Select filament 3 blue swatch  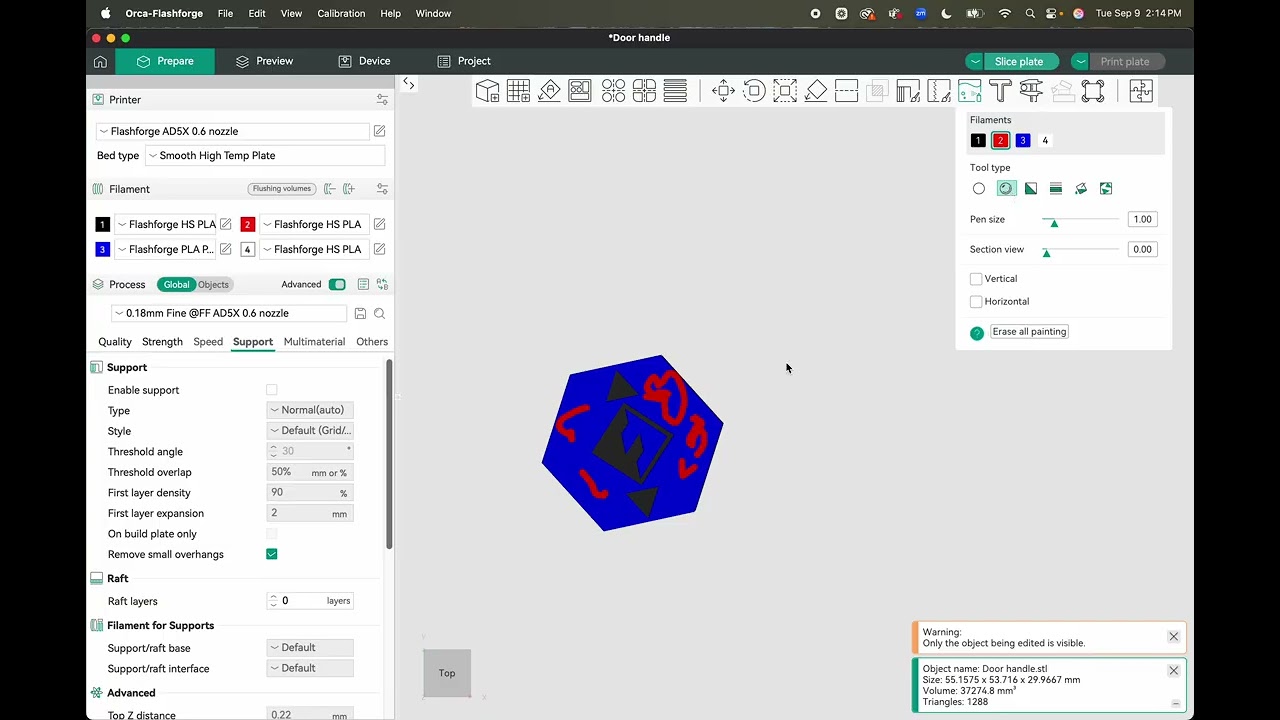pos(1022,141)
